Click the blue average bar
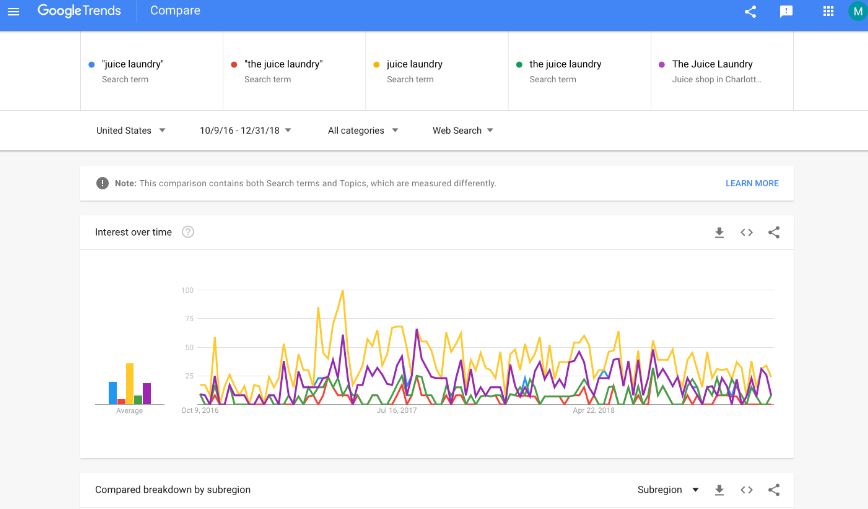 click(x=113, y=393)
